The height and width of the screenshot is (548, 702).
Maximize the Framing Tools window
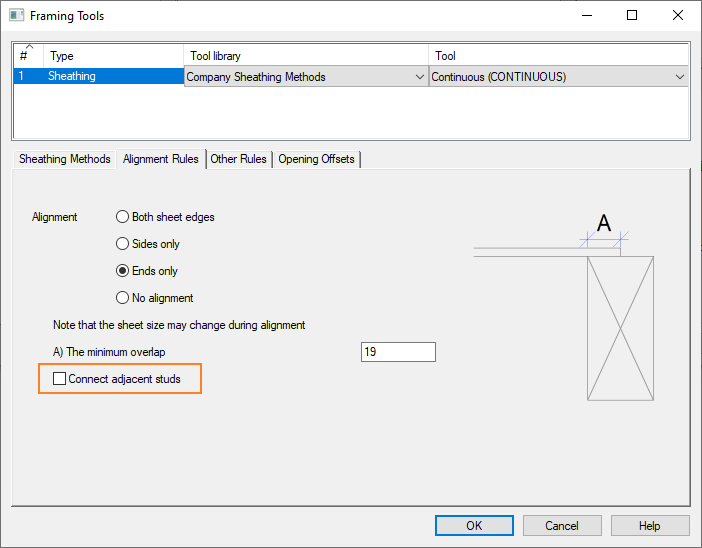[631, 16]
